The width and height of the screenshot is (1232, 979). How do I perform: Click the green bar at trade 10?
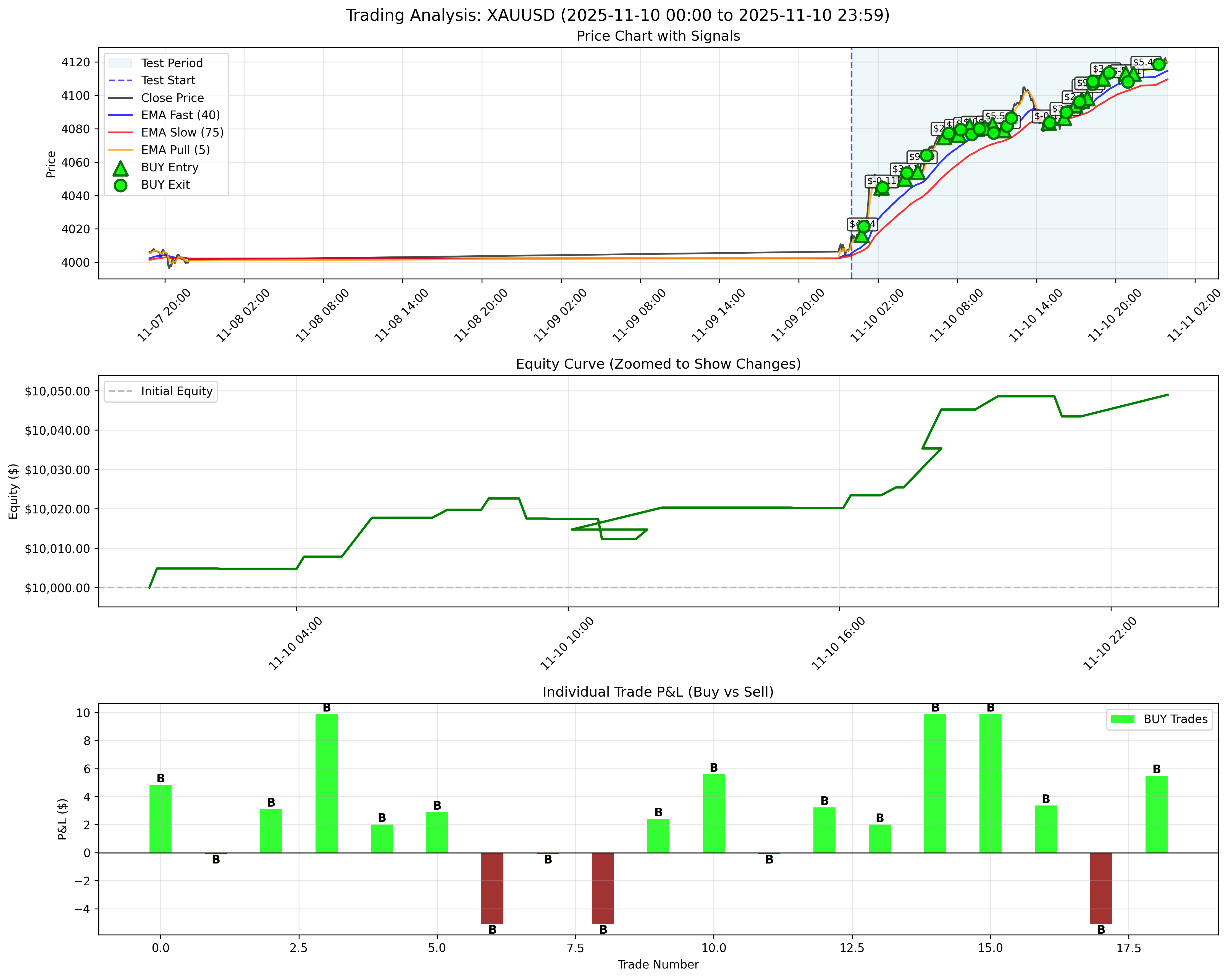point(713,813)
